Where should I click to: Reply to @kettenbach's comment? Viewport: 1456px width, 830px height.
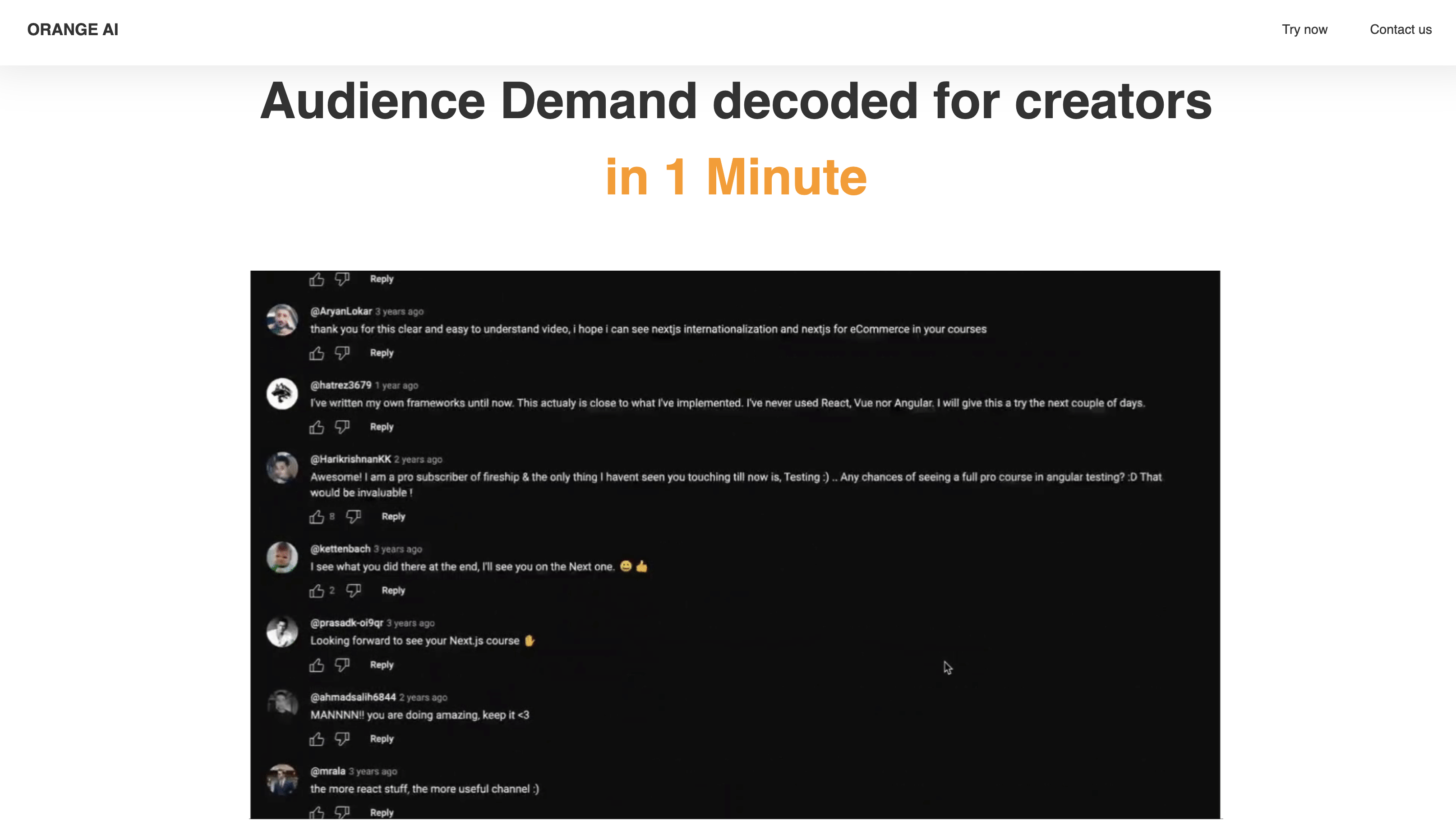(393, 590)
